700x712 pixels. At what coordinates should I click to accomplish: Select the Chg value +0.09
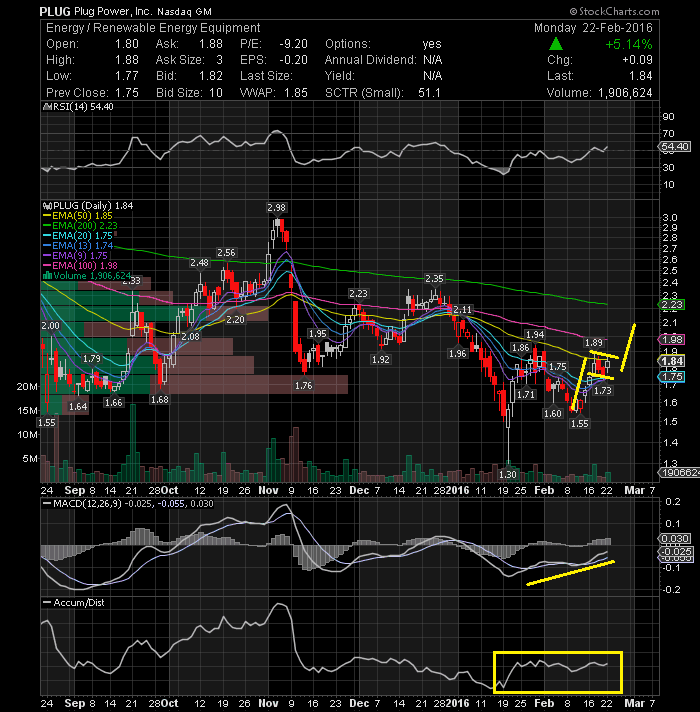coord(637,60)
